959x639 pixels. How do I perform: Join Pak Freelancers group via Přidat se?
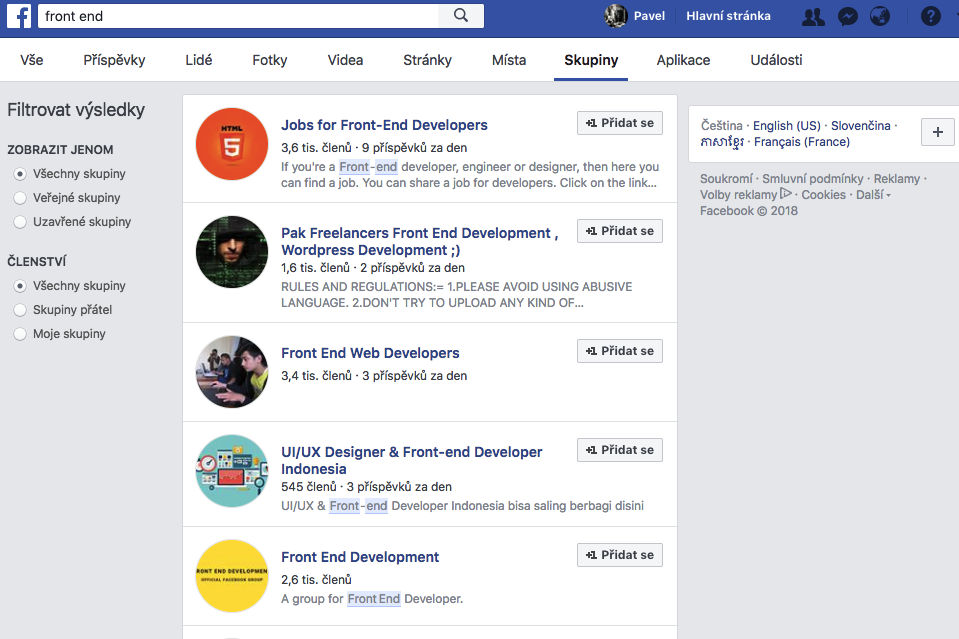(620, 231)
